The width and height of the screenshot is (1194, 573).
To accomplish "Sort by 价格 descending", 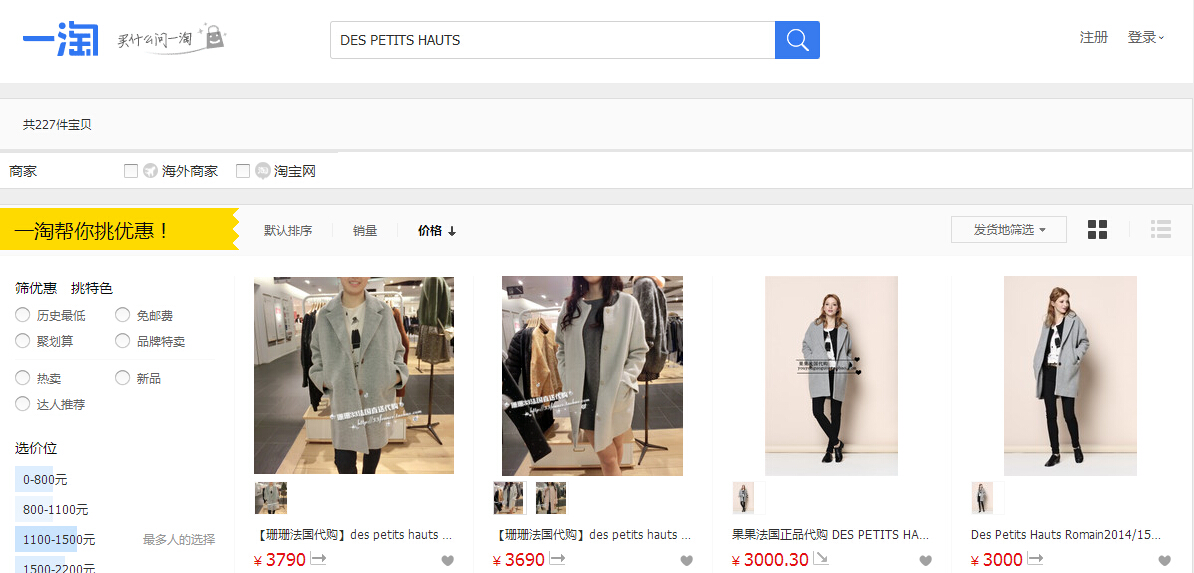I will tap(437, 231).
